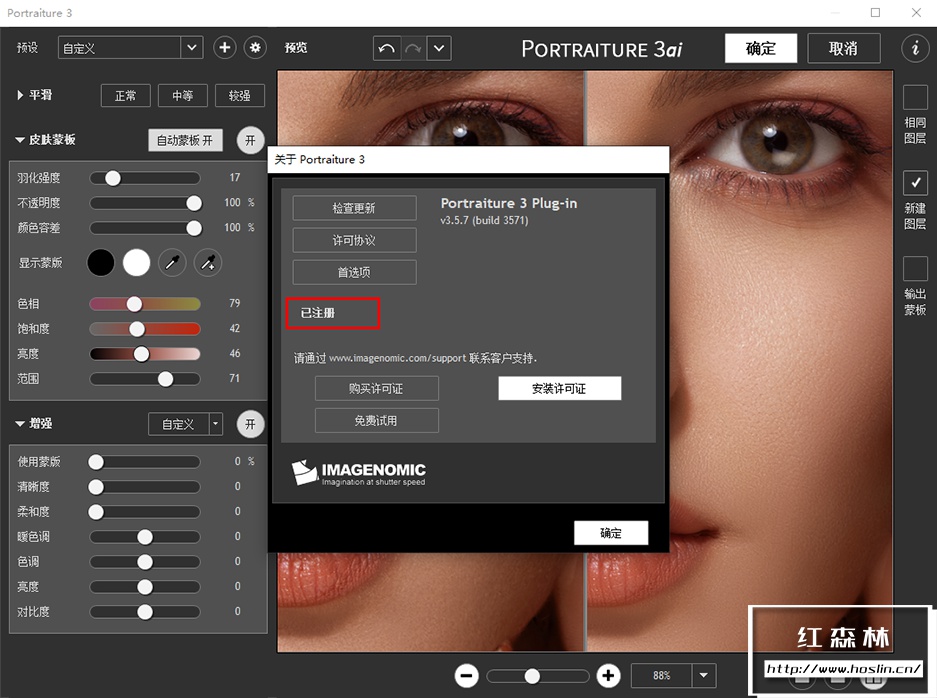Image resolution: width=937 pixels, height=698 pixels.
Task: Click the 颜色容差 slider
Action: coord(145,228)
